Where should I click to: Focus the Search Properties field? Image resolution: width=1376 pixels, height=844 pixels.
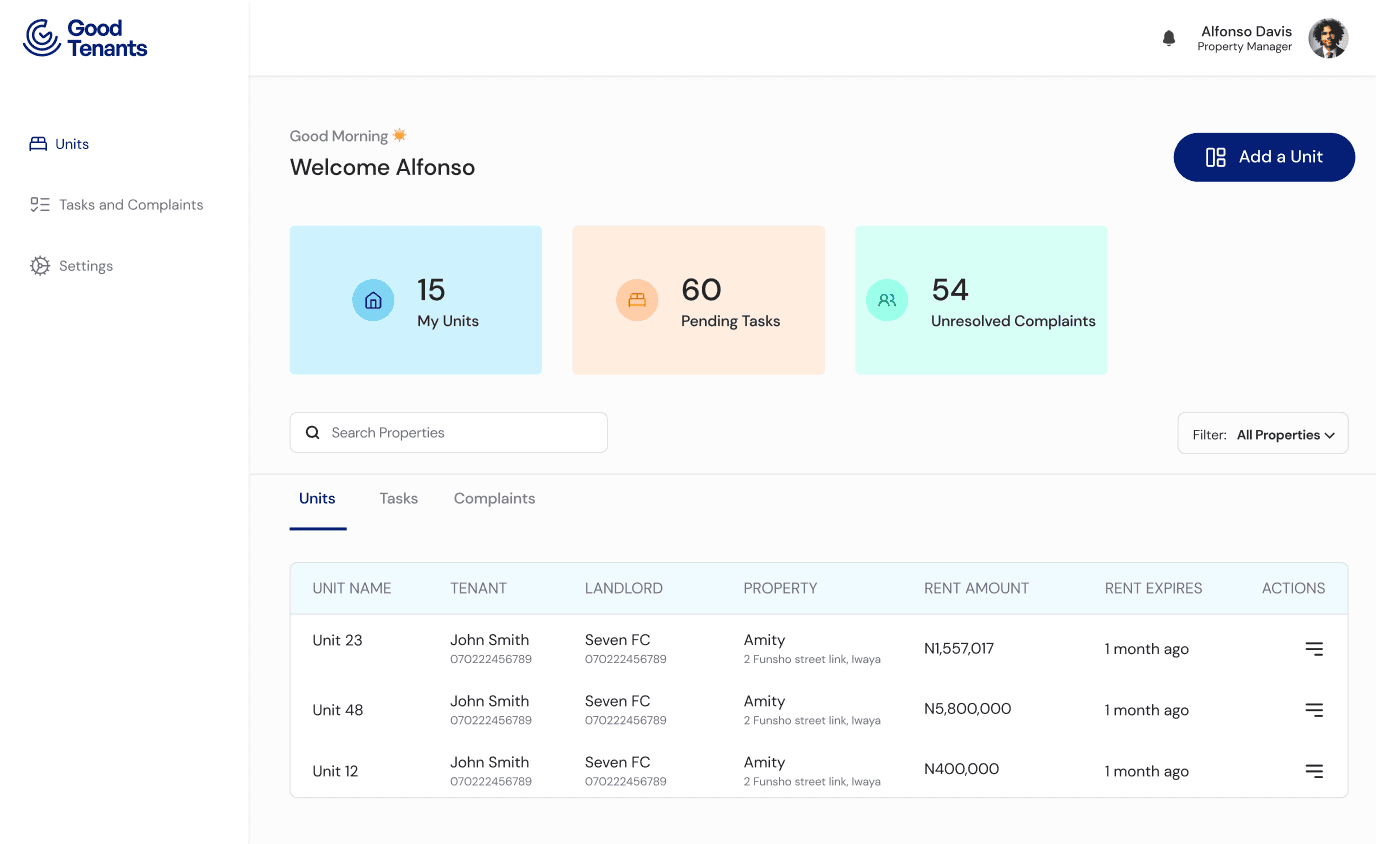coord(449,433)
